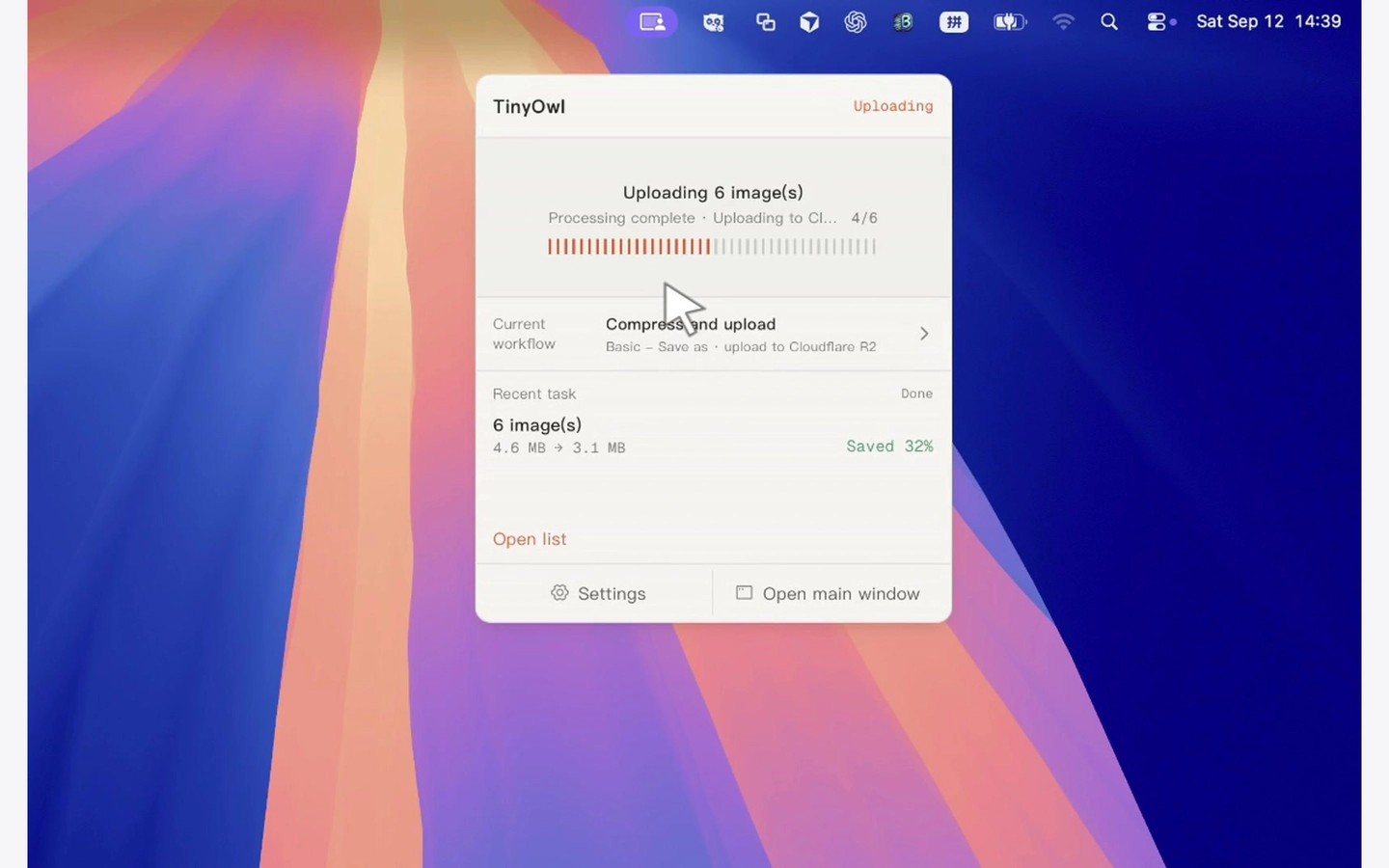
Task: Click the 4.6 MB → 3.1 MB size text
Action: coord(559,448)
